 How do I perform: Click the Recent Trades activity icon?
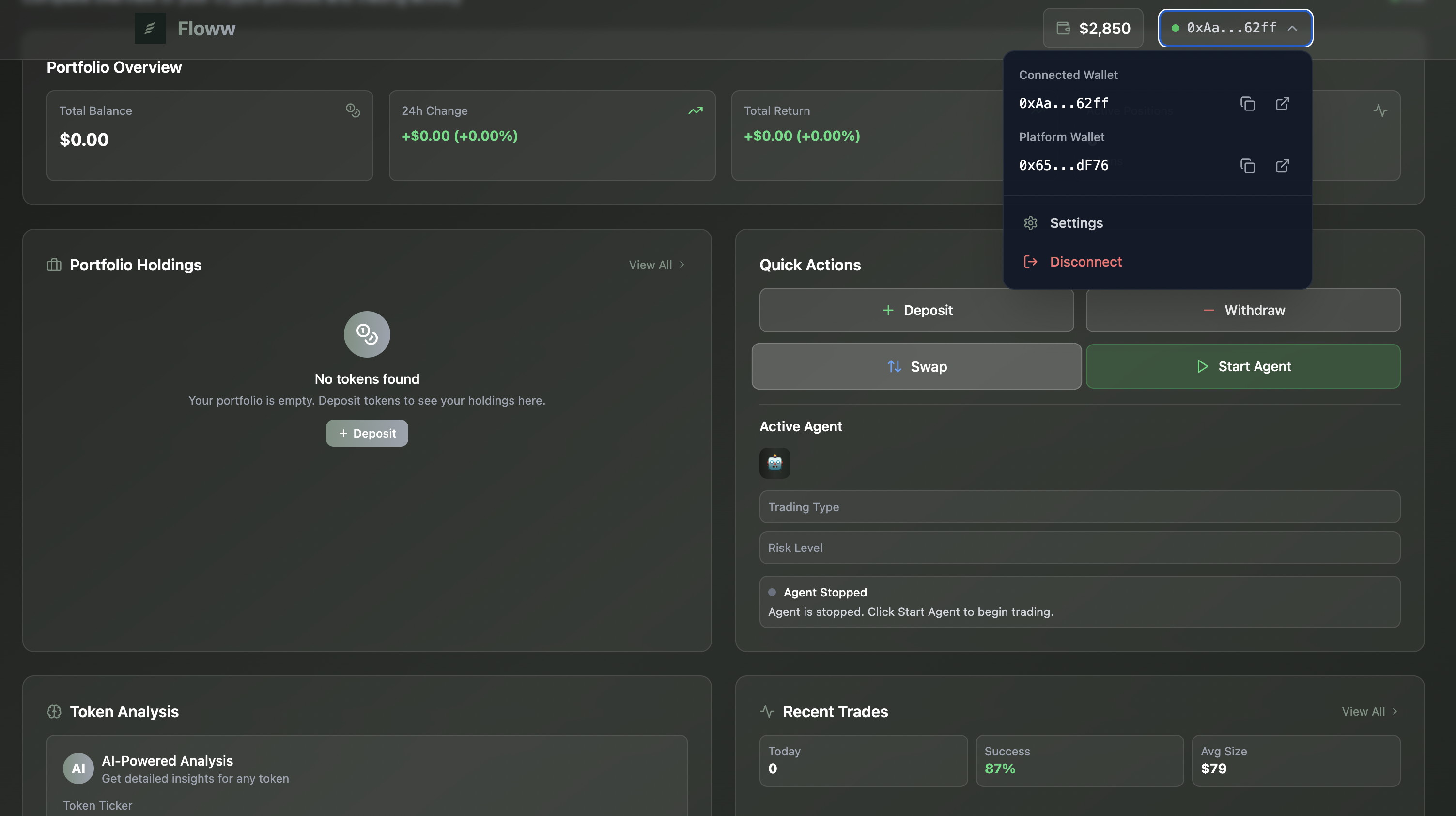pos(767,711)
